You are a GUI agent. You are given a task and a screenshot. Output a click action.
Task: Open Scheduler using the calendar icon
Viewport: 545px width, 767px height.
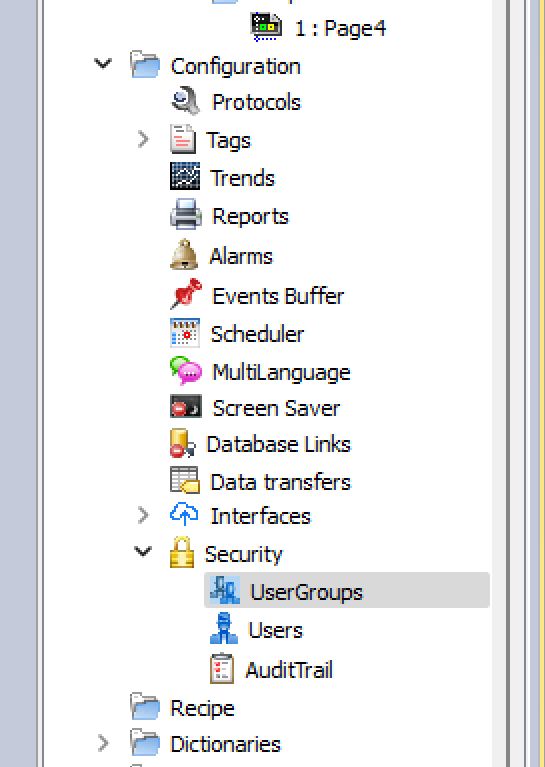tap(185, 333)
